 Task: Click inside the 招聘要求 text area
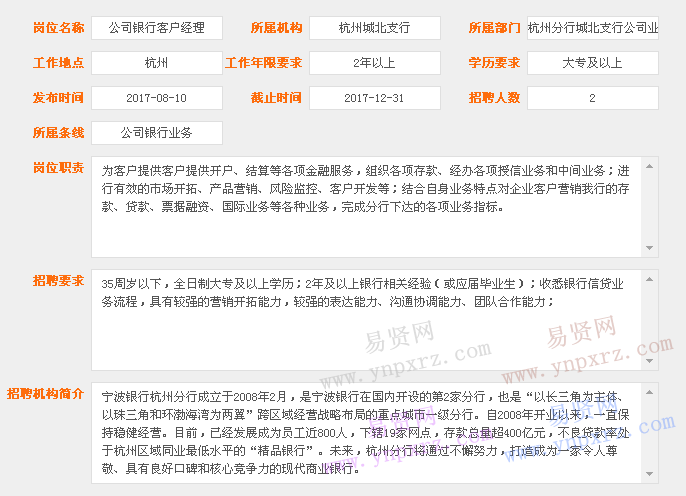[x=365, y=319]
